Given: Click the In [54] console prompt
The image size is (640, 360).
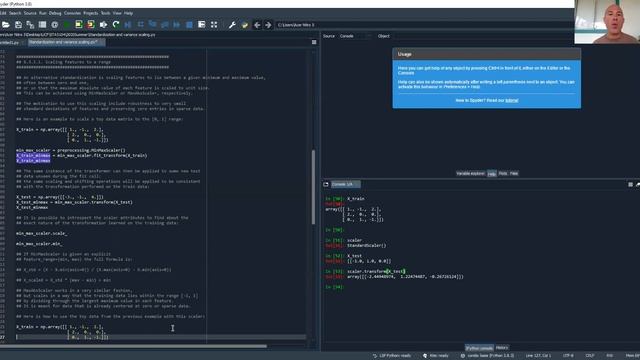Looking at the screenshot, I should 334,287.
